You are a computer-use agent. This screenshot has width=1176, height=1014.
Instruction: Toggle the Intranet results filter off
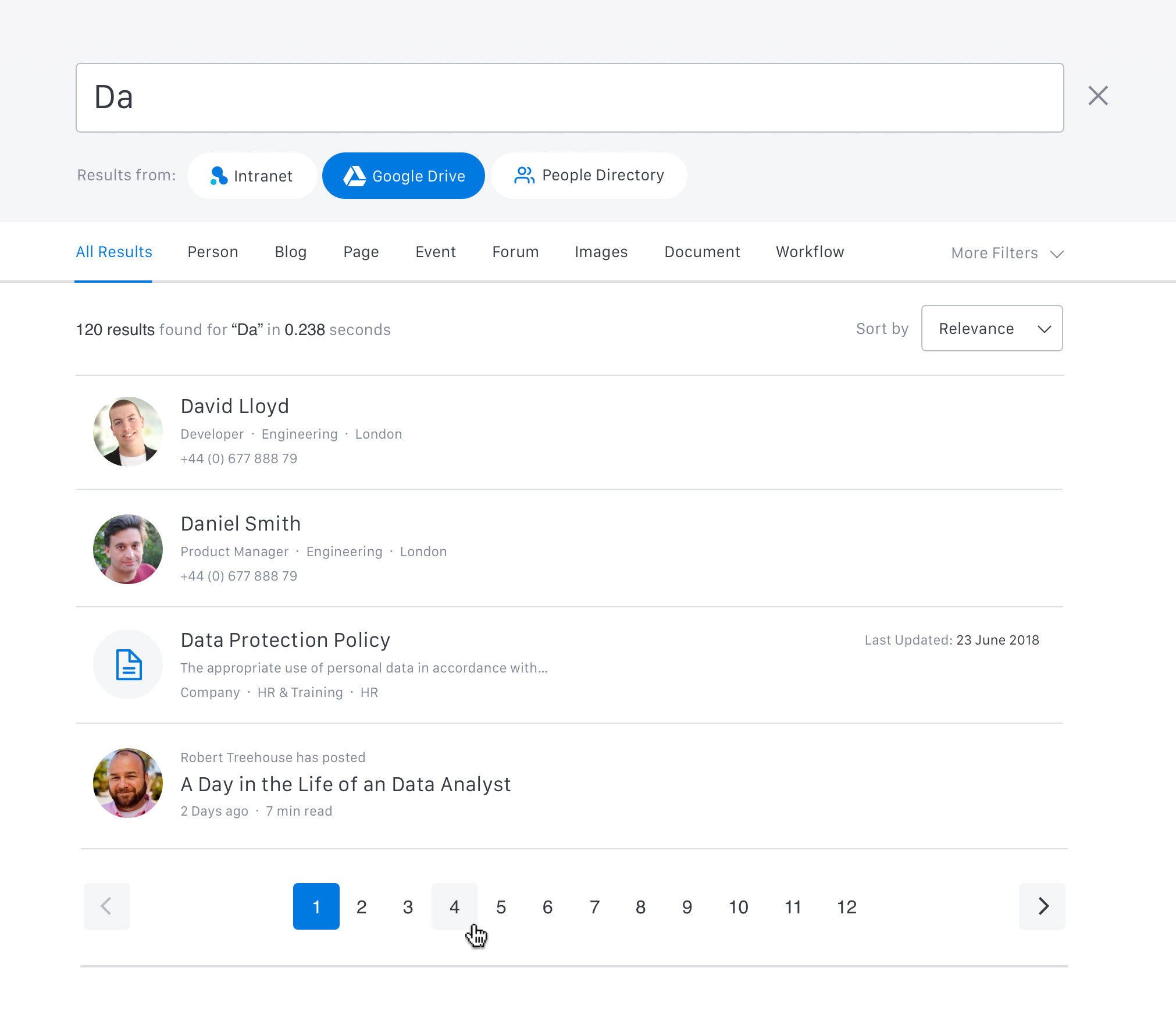[252, 175]
